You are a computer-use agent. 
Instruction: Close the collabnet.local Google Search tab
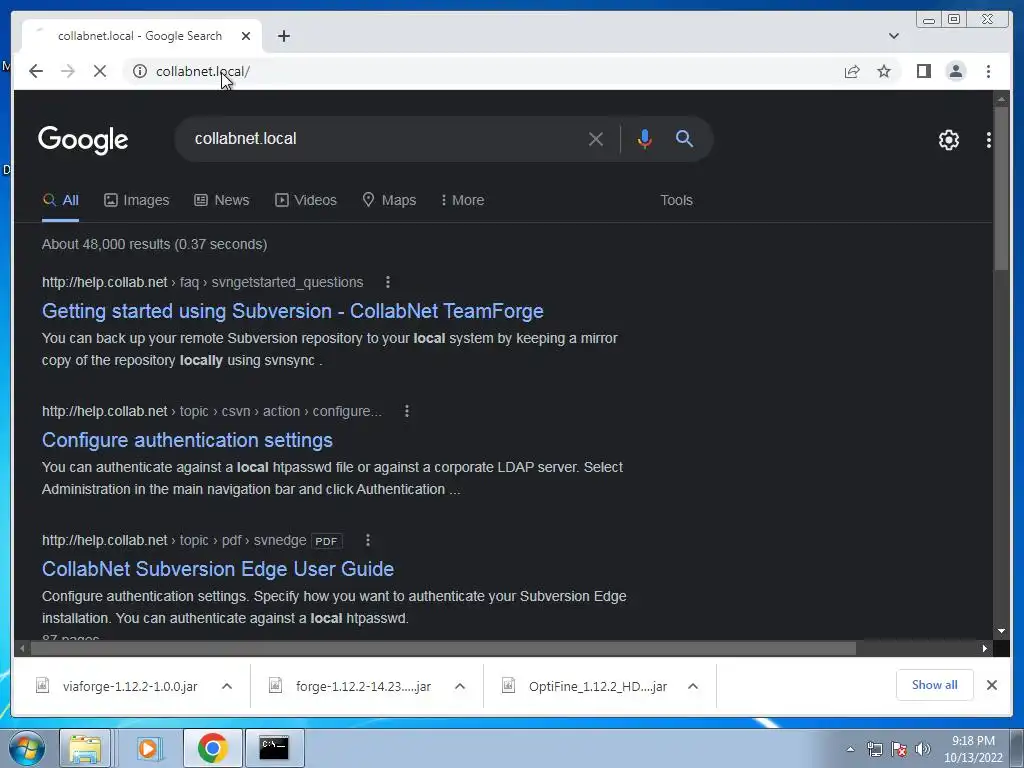pos(246,36)
